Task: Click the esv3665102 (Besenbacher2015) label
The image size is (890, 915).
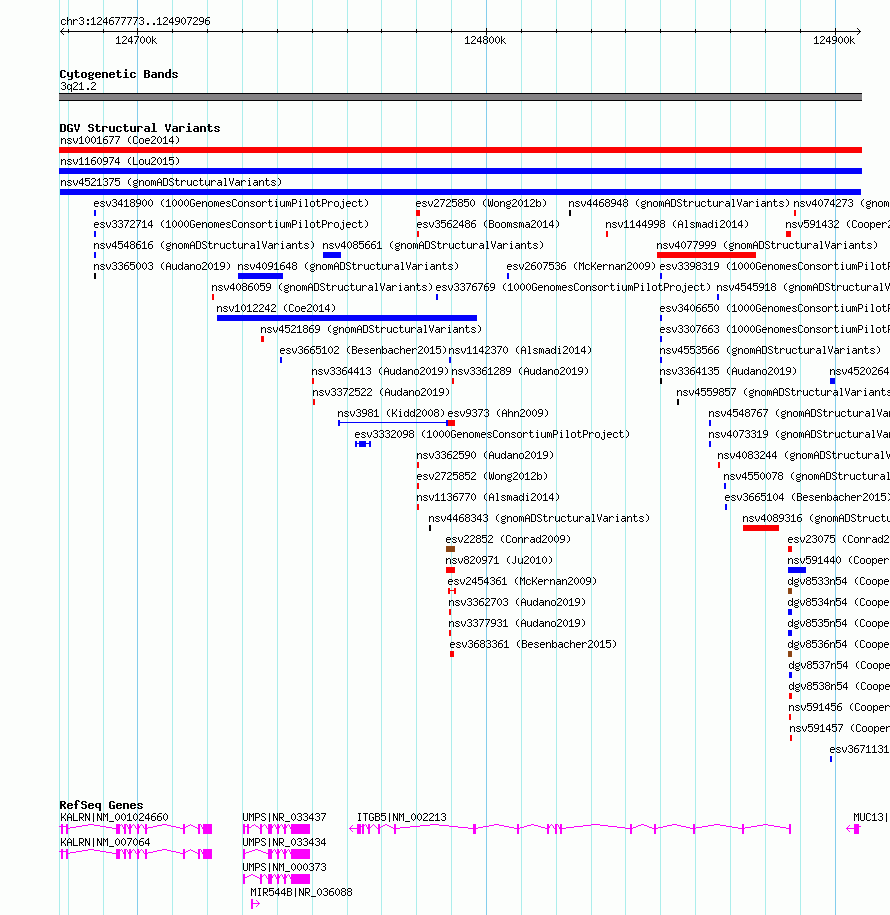Action: point(363,350)
